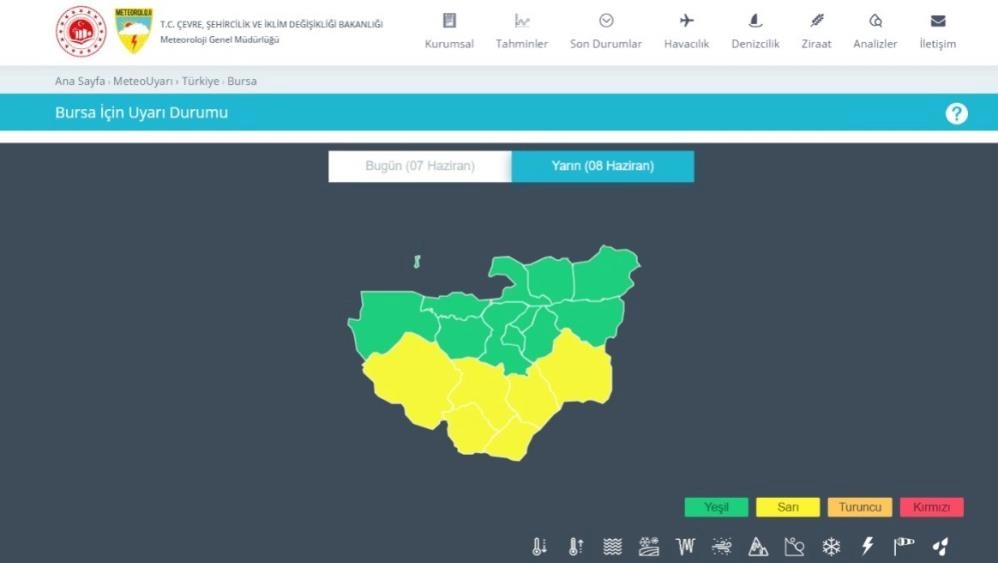Click the Kırmızı red legend swatch
Image resolution: width=998 pixels, height=563 pixels.
click(931, 507)
